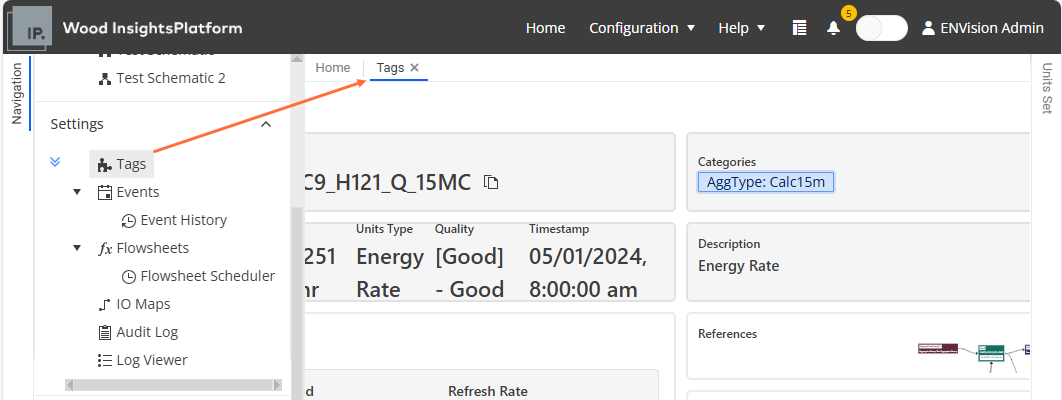The height and width of the screenshot is (400, 1062).
Task: Open the Home menu item in top bar
Action: [x=545, y=28]
